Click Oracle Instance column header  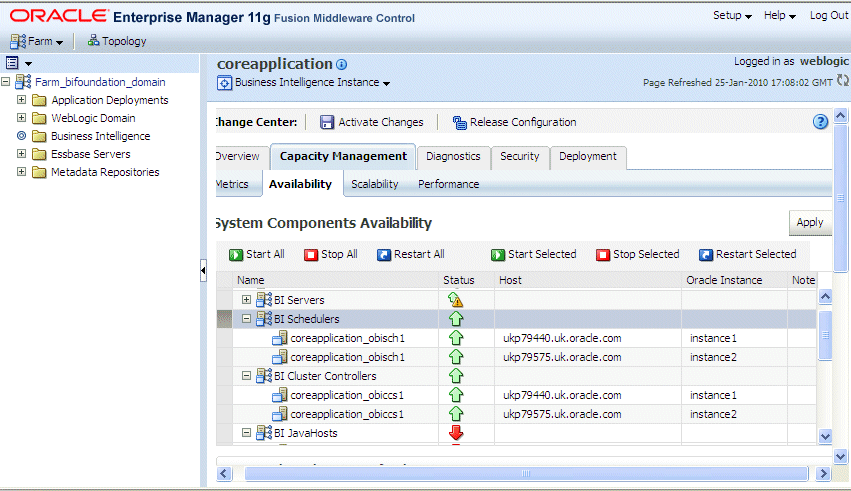click(x=724, y=280)
